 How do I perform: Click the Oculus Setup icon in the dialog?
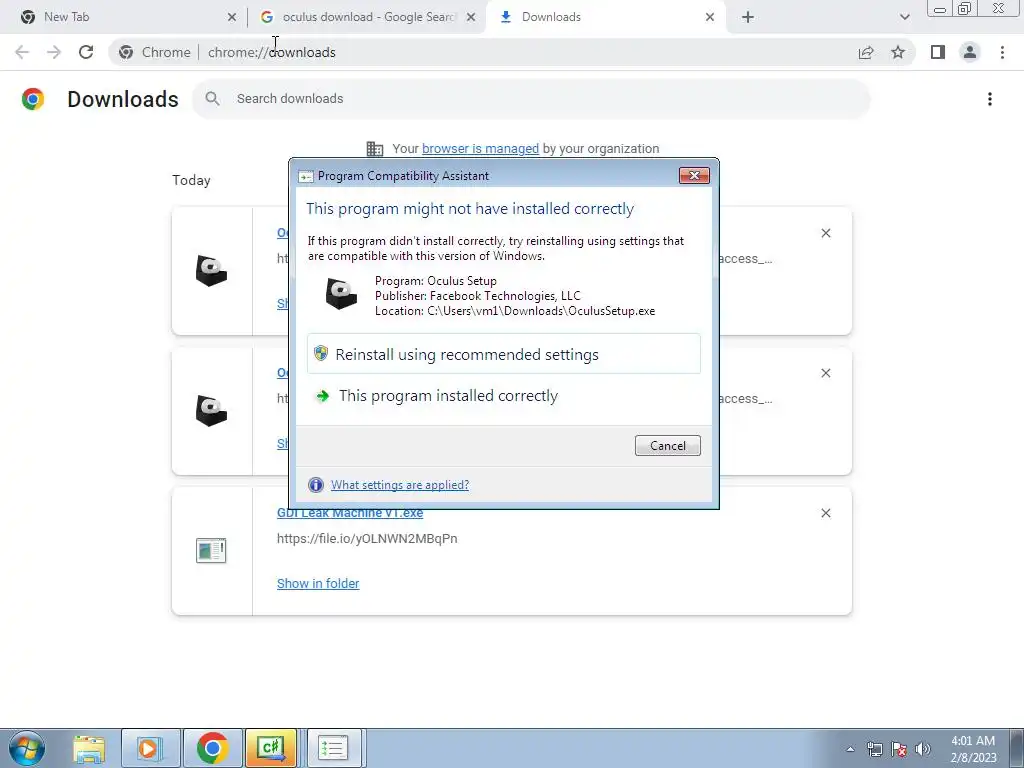coord(341,294)
